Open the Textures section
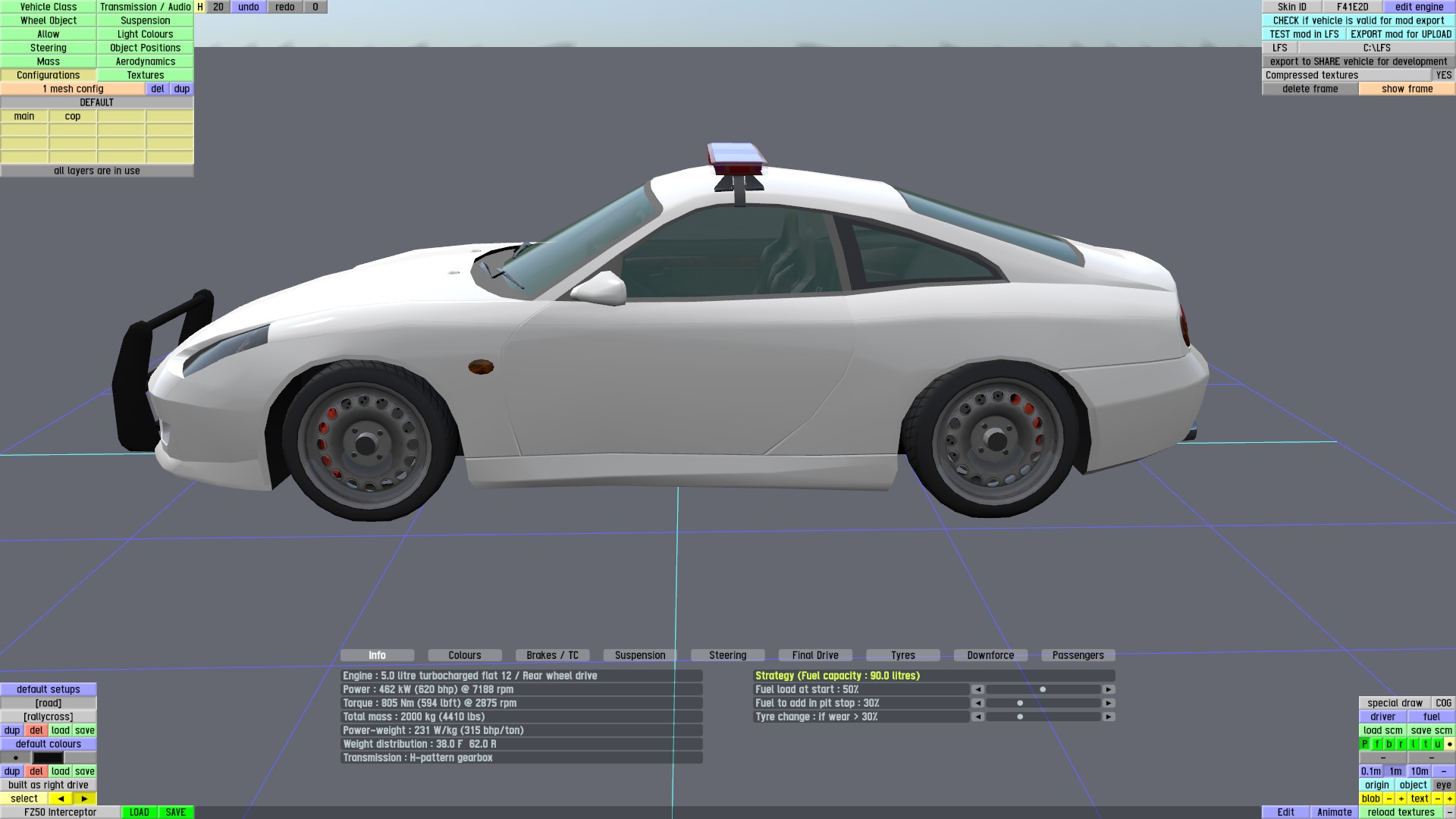This screenshot has width=1456, height=819. pos(145,75)
